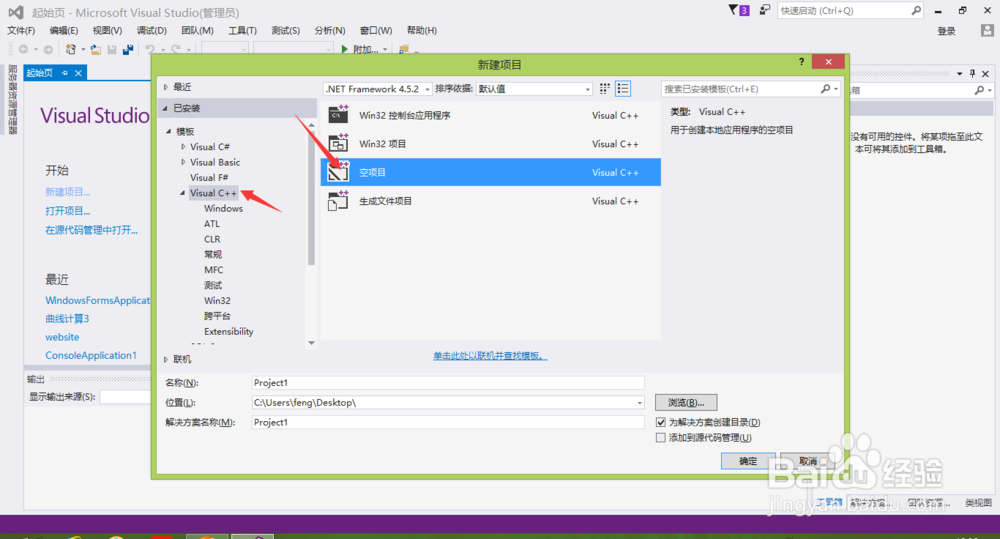Click the new project toolbar icon
Image resolution: width=1000 pixels, height=539 pixels.
(x=71, y=49)
